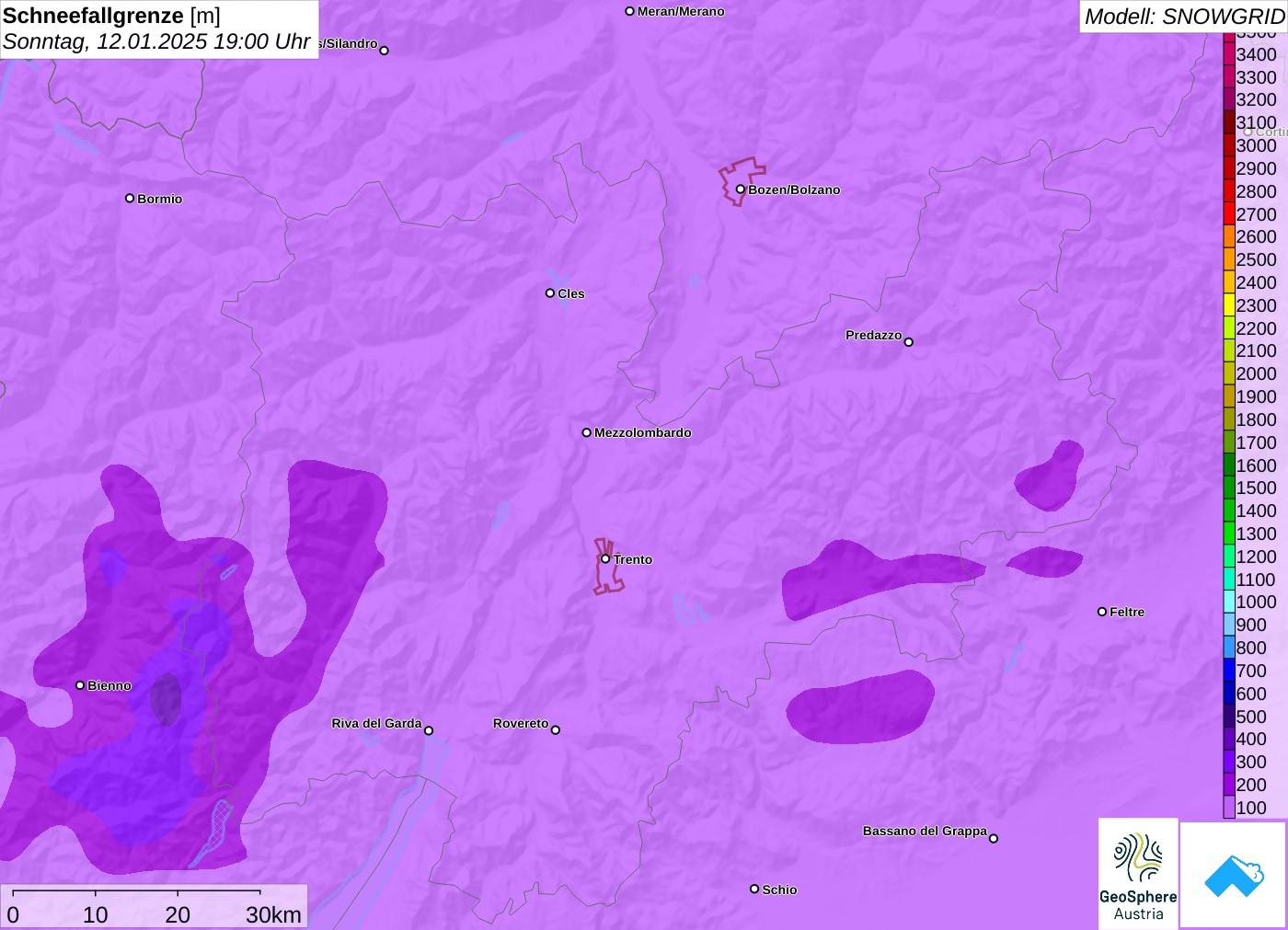This screenshot has height=930, width=1288.
Task: Click the Predazzo location marker
Action: [x=909, y=342]
